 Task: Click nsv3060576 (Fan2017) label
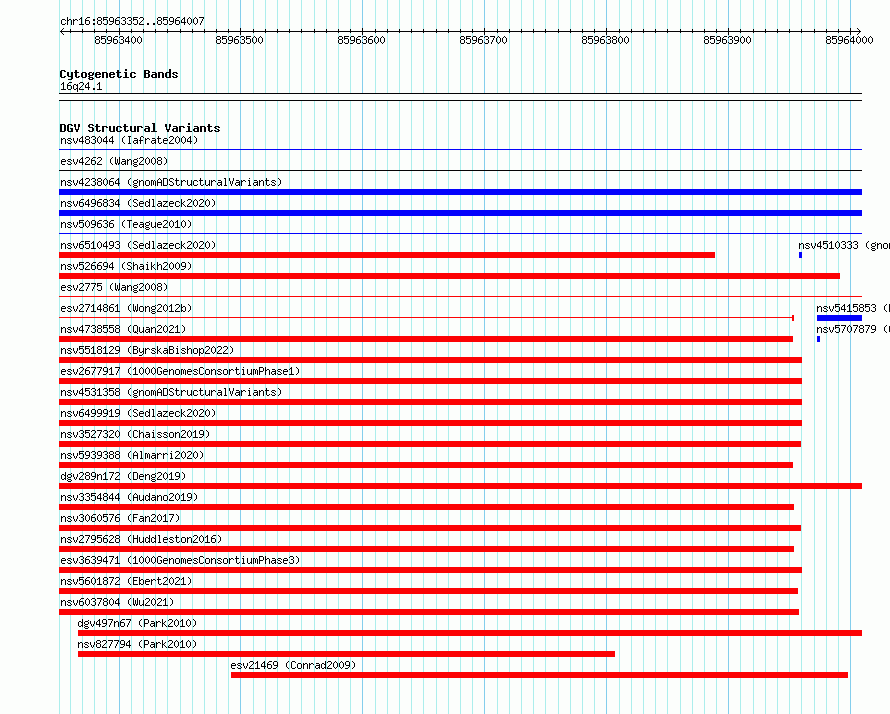click(x=120, y=518)
